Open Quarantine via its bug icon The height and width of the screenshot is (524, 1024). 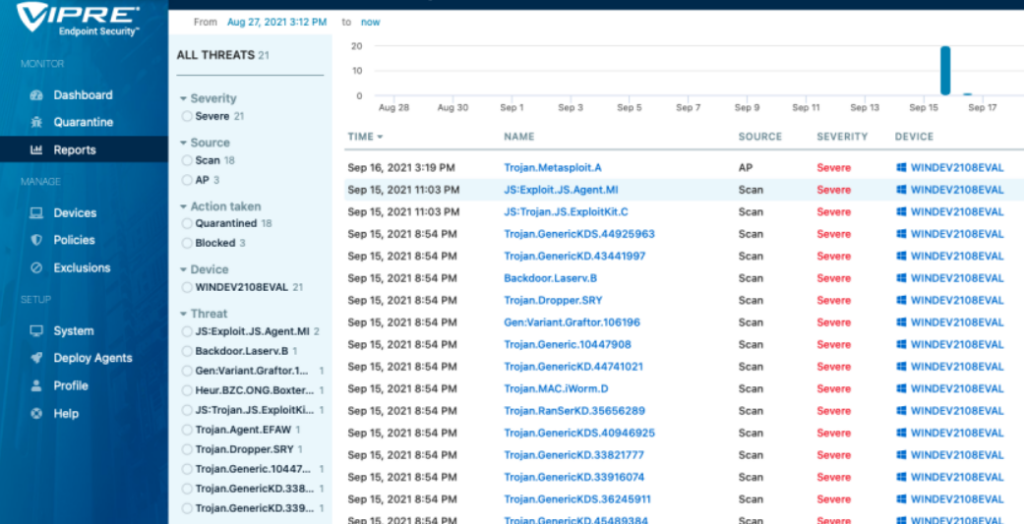tap(37, 123)
